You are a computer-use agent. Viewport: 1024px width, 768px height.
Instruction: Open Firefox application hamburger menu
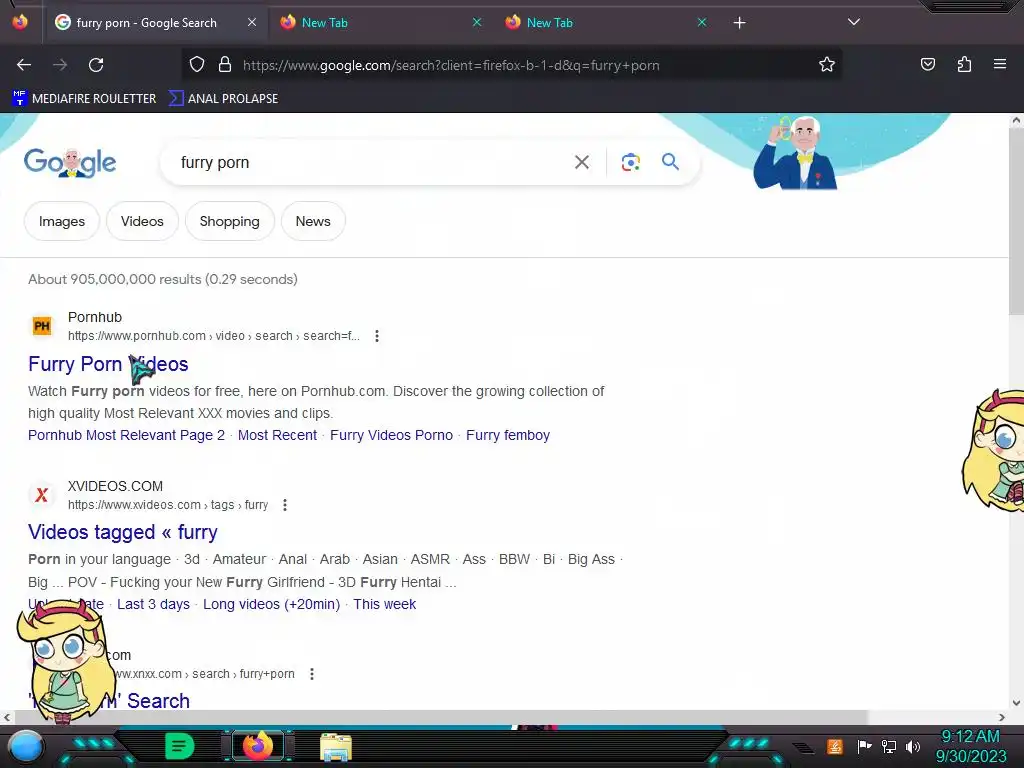1000,64
